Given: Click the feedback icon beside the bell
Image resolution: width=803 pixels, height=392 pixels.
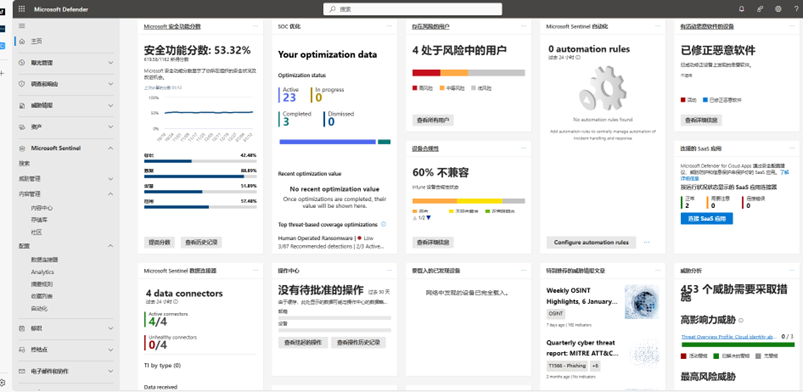Looking at the screenshot, I should click(x=760, y=9).
